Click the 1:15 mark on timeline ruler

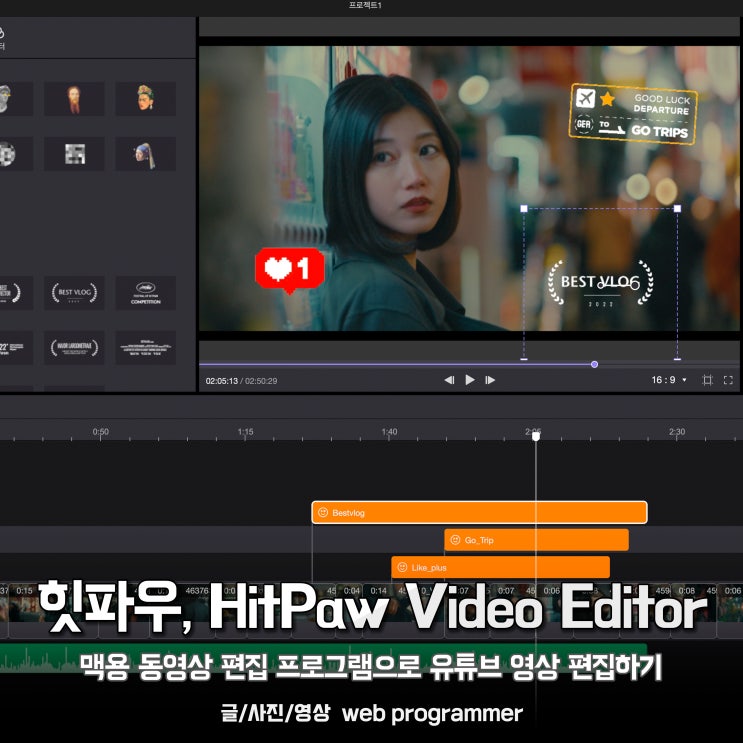tap(245, 432)
